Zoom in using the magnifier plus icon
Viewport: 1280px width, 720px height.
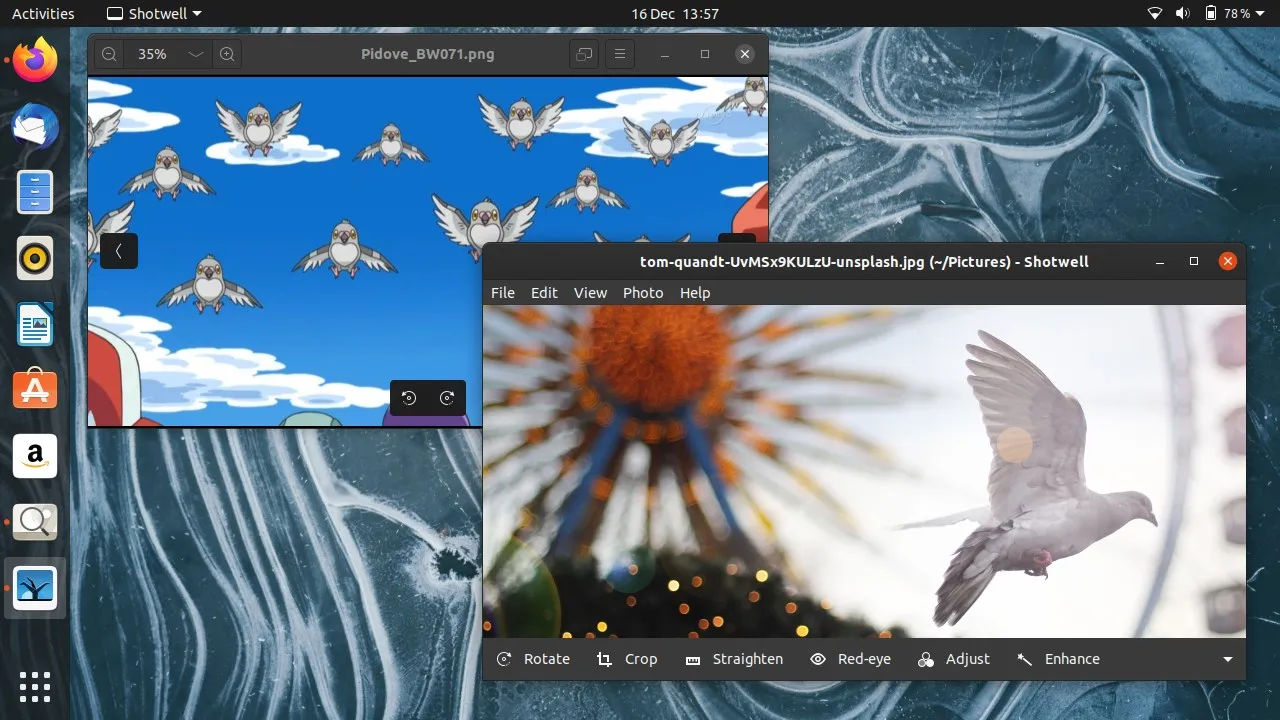[227, 54]
